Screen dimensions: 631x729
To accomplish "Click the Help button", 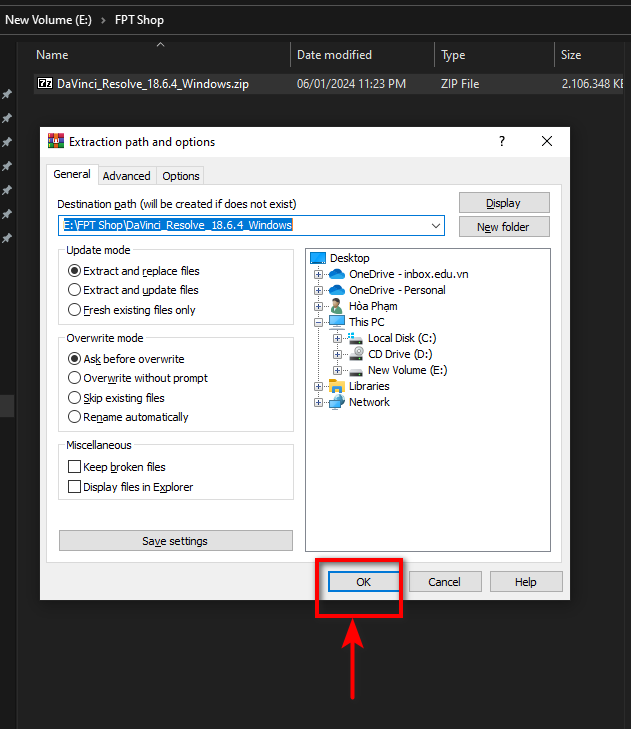I will click(526, 582).
